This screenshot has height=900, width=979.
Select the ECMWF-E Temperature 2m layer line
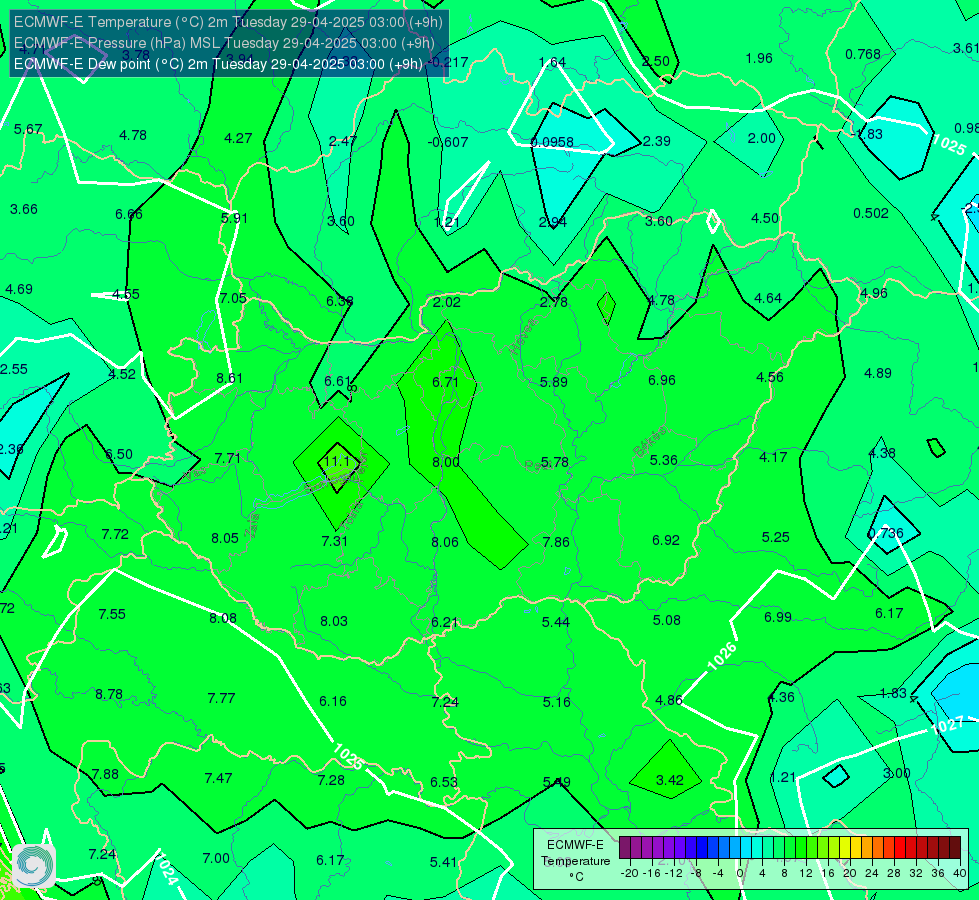click(229, 22)
